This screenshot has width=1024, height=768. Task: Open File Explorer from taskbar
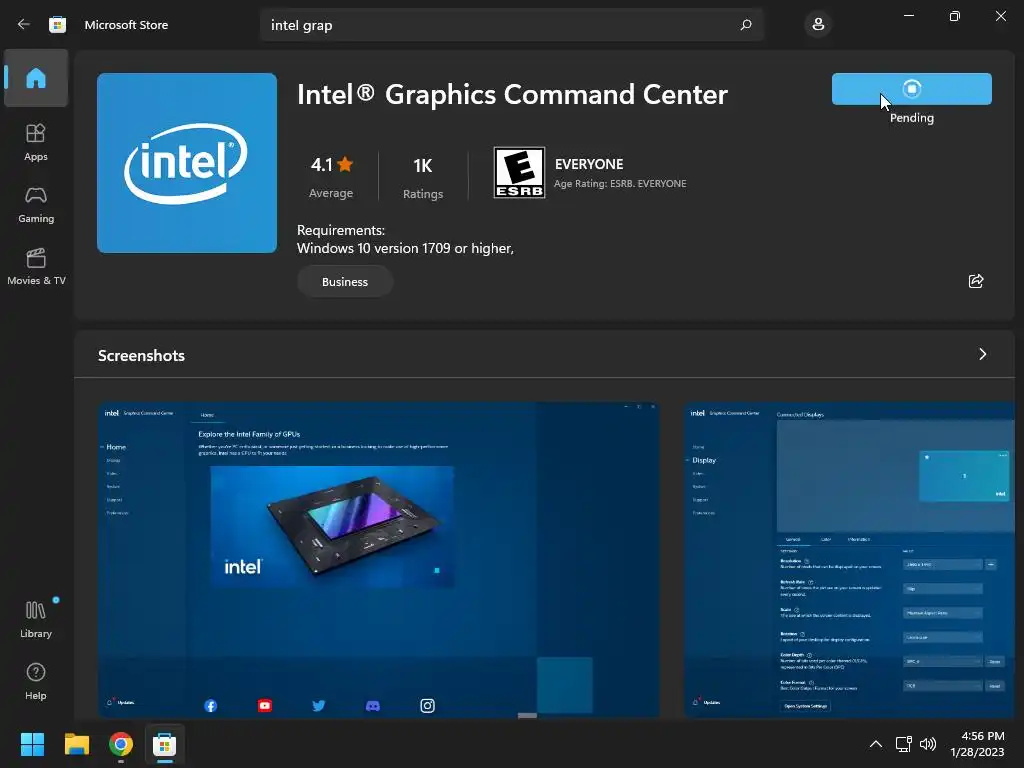pyautogui.click(x=76, y=744)
